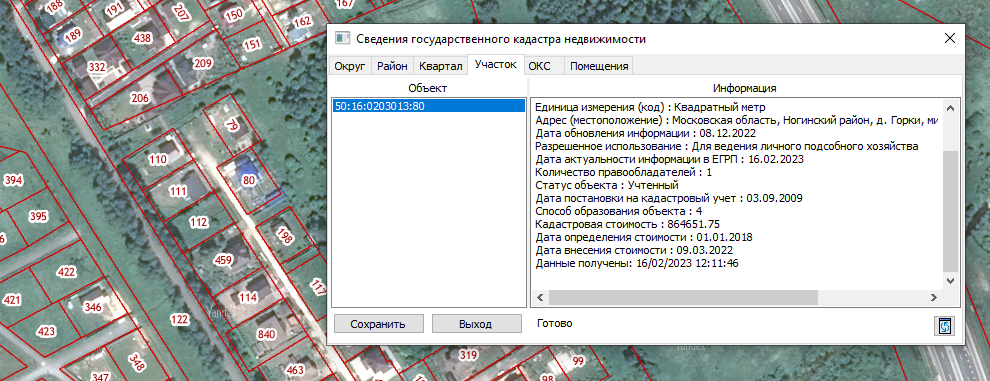
Task: Switch to the Помещения tab
Action: (599, 66)
